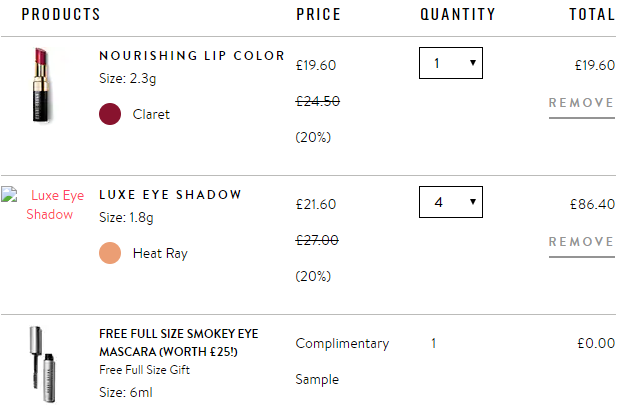The height and width of the screenshot is (409, 636).
Task: Click the £86.40 eye shadow total
Action: (592, 204)
